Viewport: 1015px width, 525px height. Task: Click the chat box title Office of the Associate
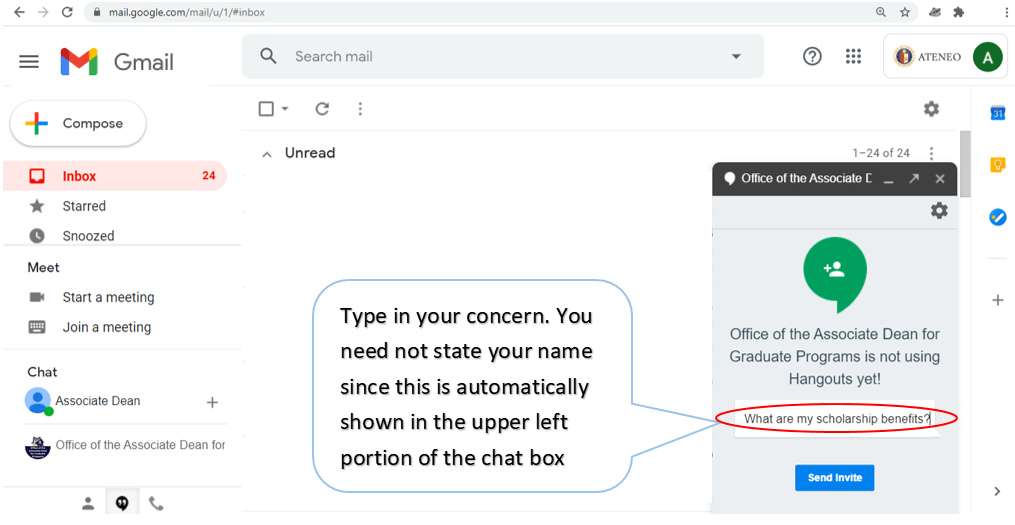point(807,179)
